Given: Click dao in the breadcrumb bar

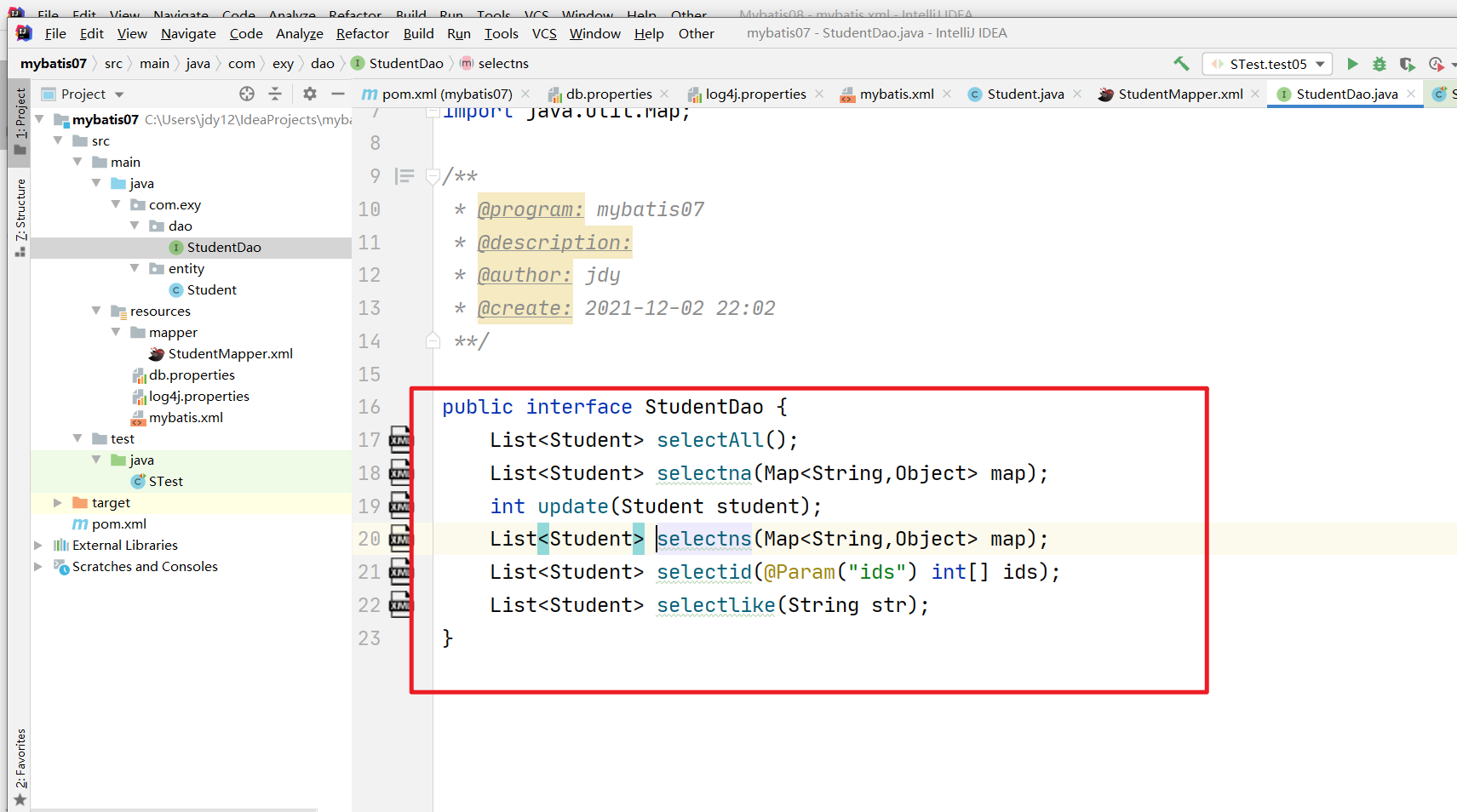Looking at the screenshot, I should (x=322, y=63).
